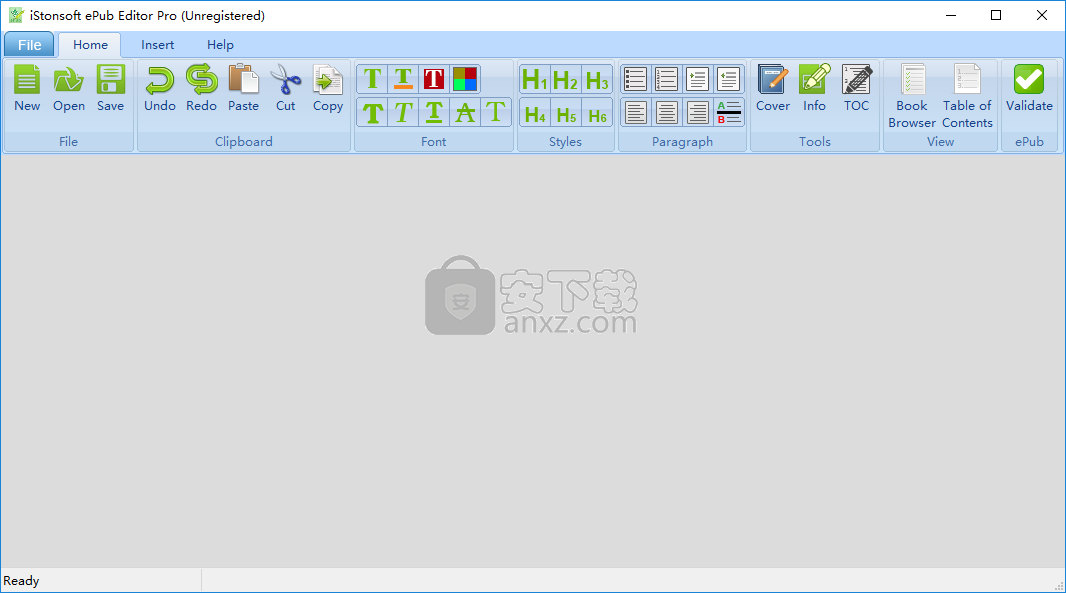
Task: Maximize the ePub Editor window
Action: pyautogui.click(x=996, y=15)
